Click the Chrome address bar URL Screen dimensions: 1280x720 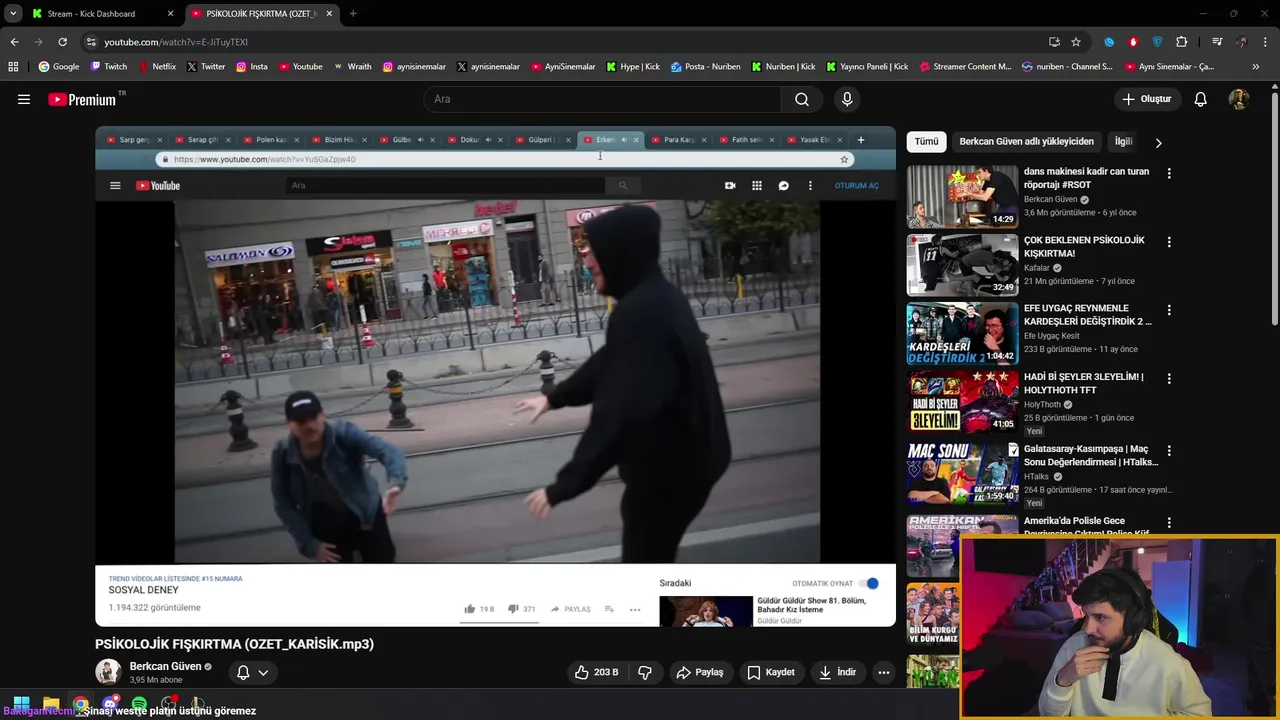point(176,42)
